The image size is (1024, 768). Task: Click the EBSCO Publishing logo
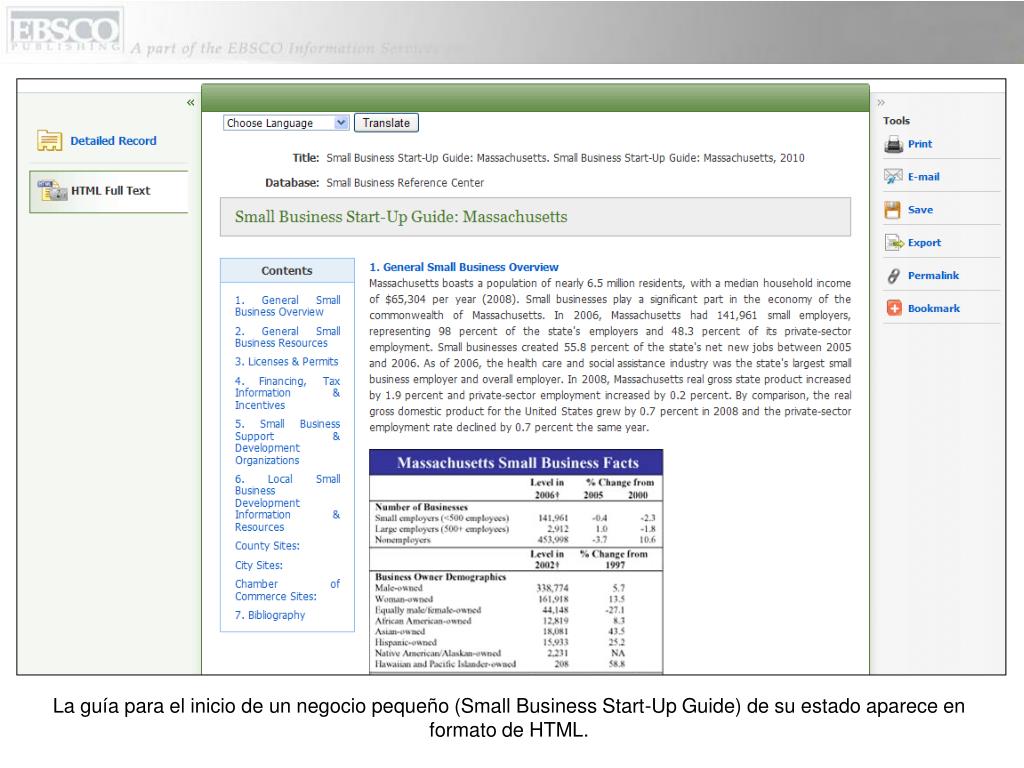[x=64, y=31]
